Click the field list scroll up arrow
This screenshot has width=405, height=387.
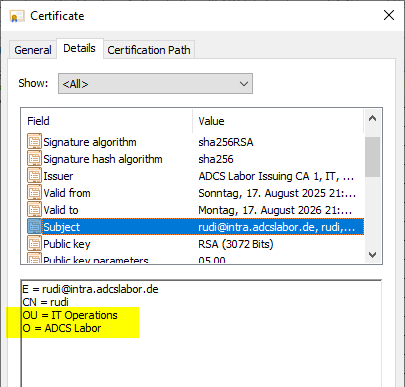[372, 118]
